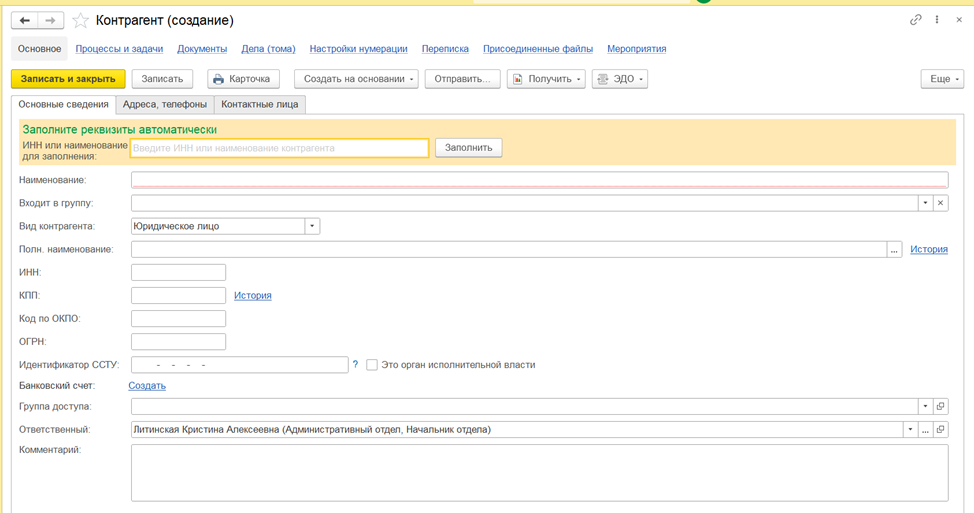974x513 pixels.
Task: Copy link to this form icon
Action: click(915, 20)
